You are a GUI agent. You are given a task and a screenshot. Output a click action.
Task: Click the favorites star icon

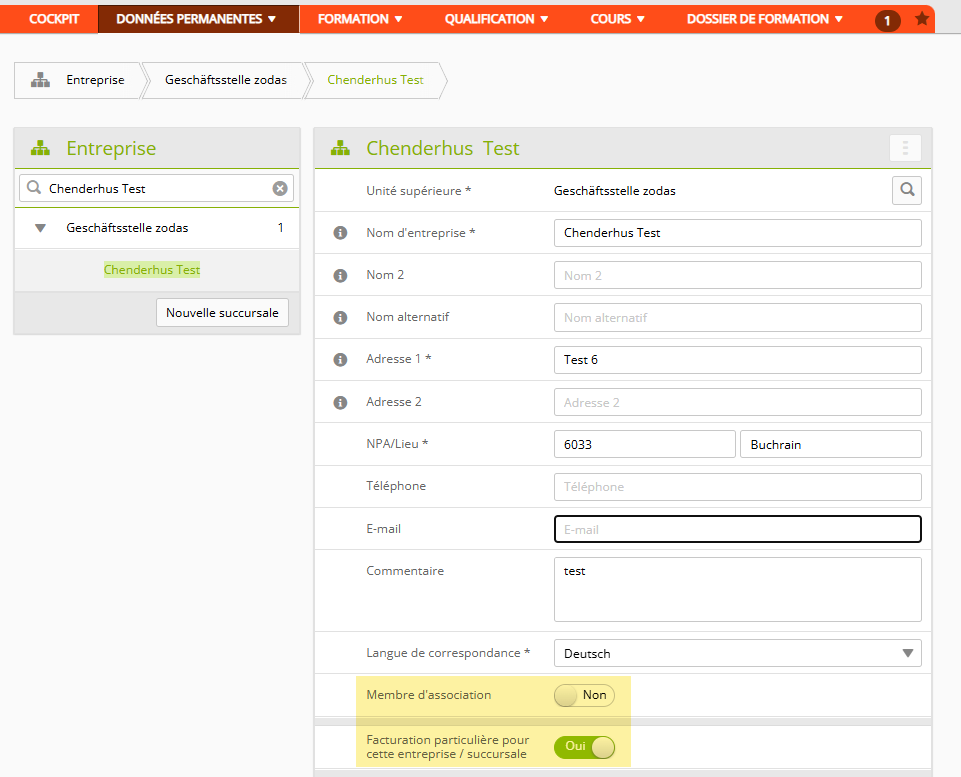point(921,19)
